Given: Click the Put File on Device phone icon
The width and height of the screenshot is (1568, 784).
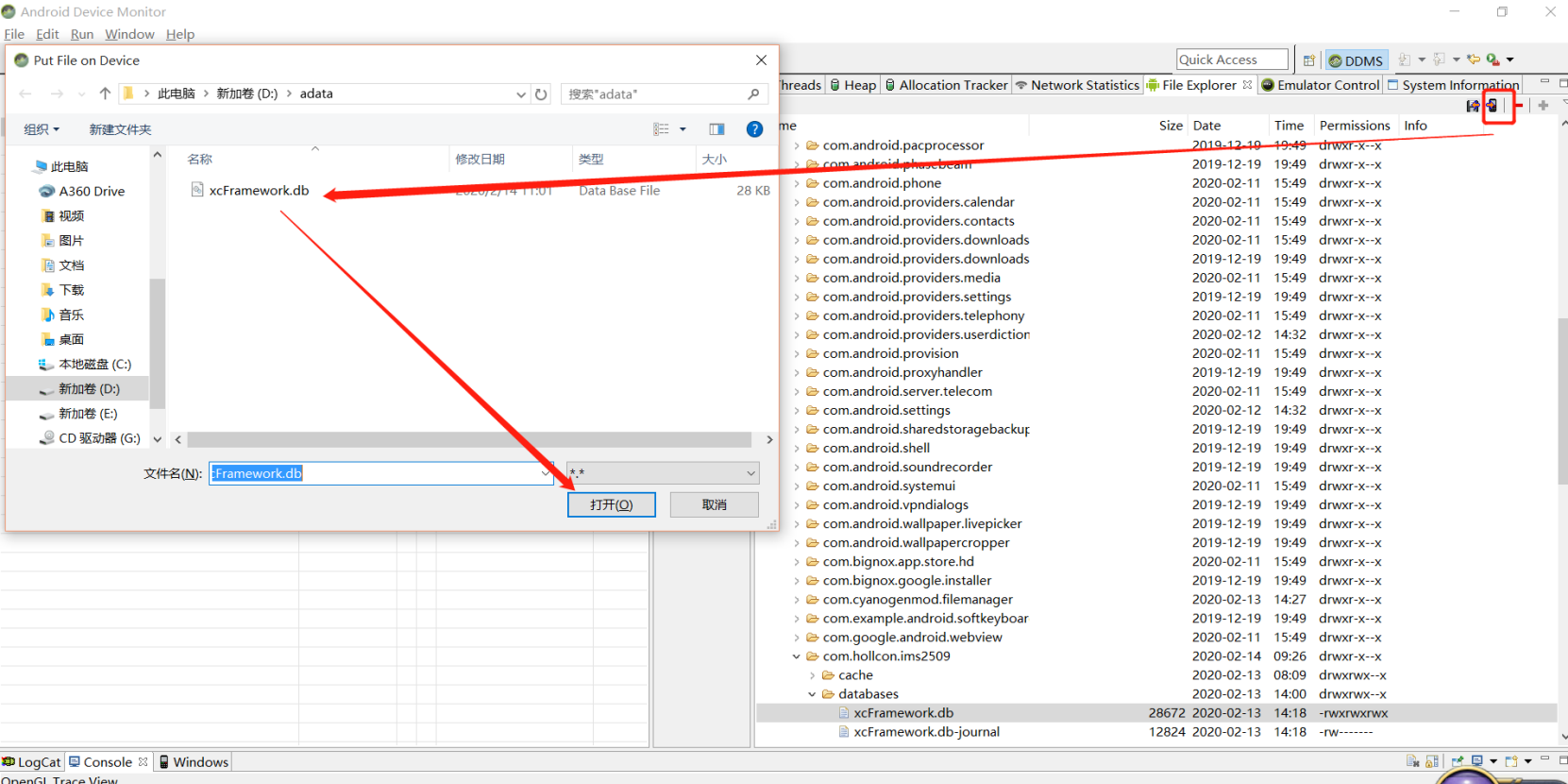Looking at the screenshot, I should (1492, 106).
